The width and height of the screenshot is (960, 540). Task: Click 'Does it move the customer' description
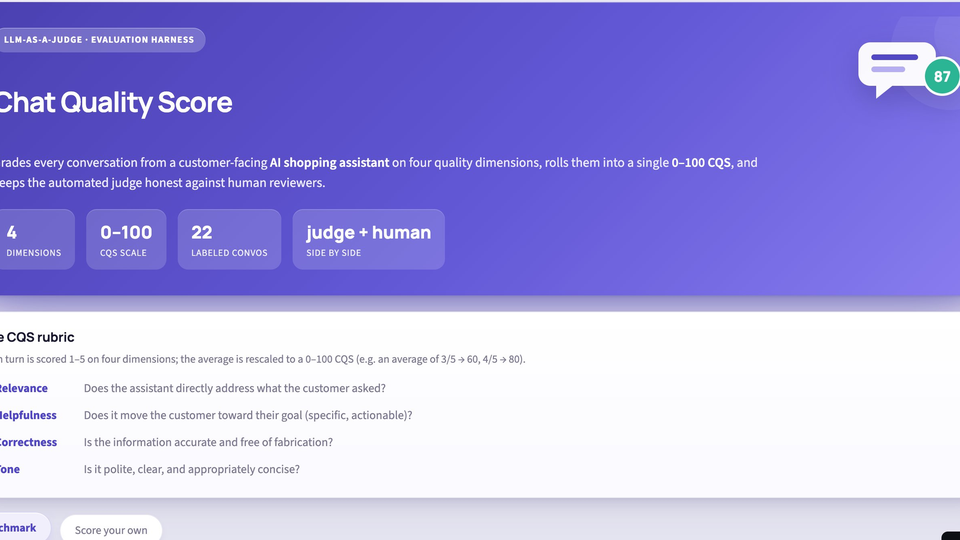click(x=248, y=415)
